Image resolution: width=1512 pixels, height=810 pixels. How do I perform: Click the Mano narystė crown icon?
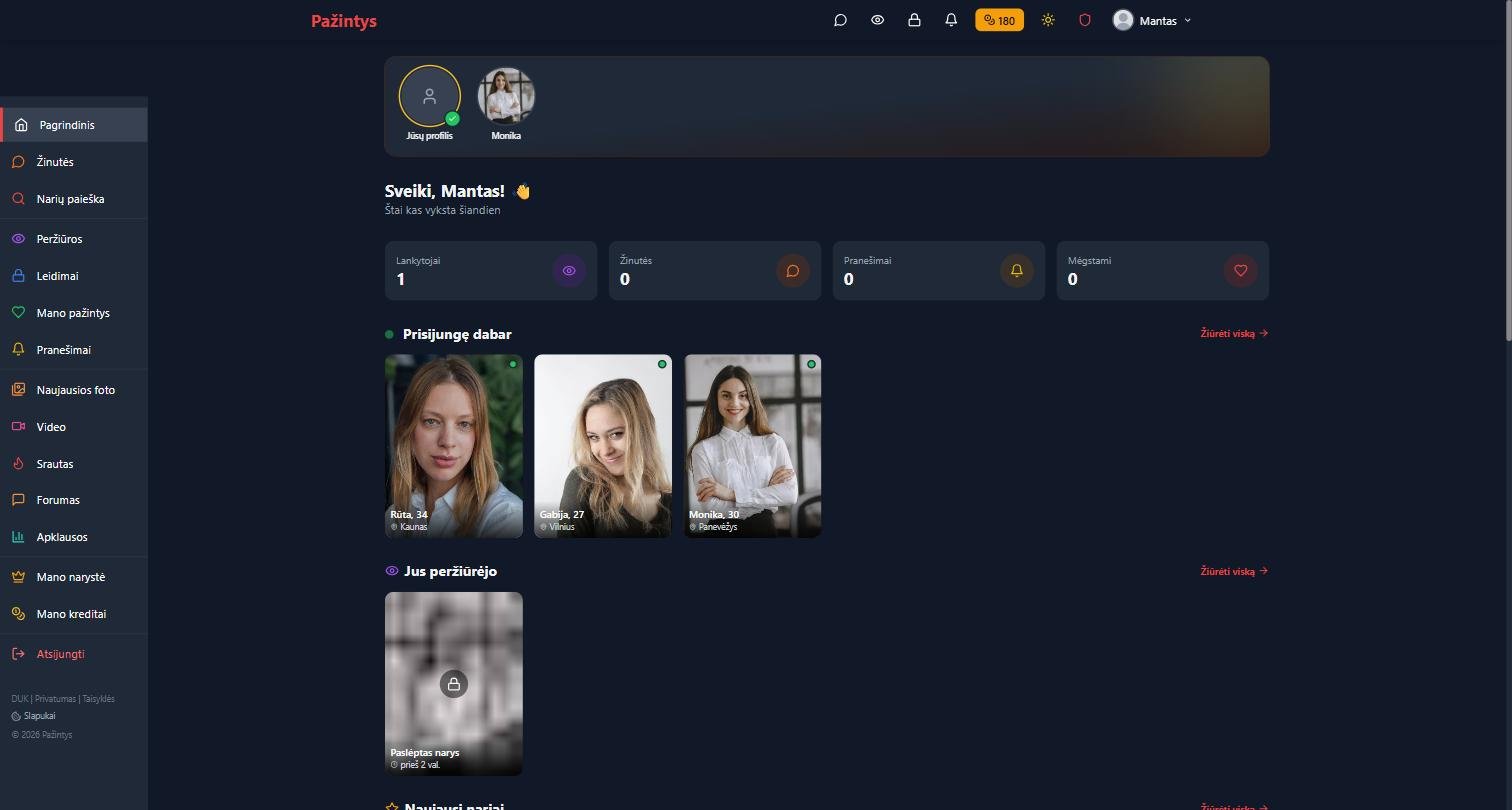18,577
